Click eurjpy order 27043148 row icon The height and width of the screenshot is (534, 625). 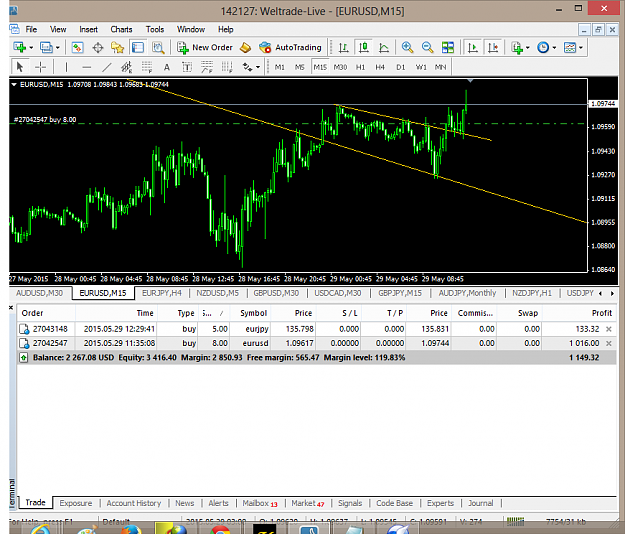24,329
